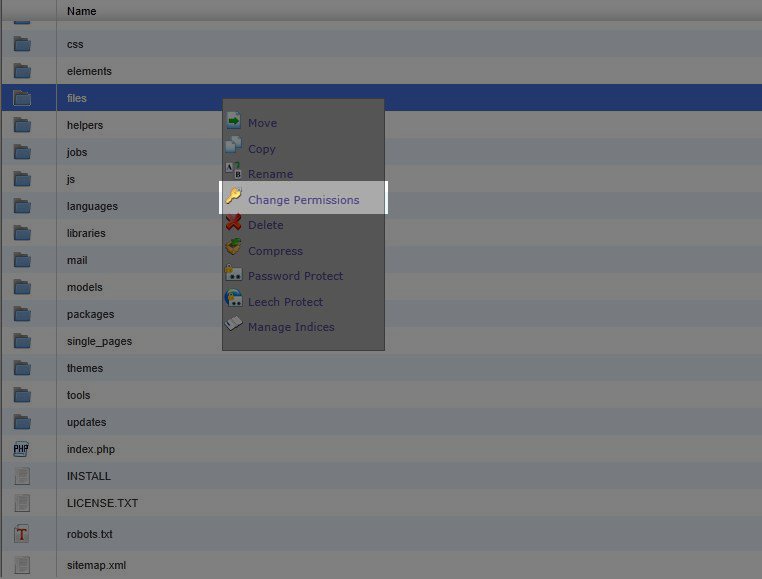Click the elements folder icon
This screenshot has height=579, width=762.
tap(22, 71)
